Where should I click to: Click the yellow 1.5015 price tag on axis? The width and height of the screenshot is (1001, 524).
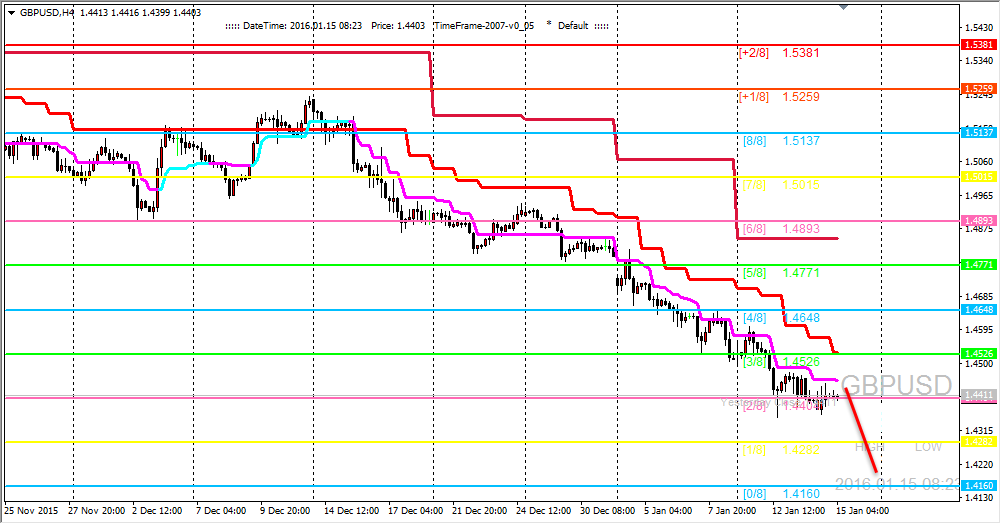(x=979, y=177)
